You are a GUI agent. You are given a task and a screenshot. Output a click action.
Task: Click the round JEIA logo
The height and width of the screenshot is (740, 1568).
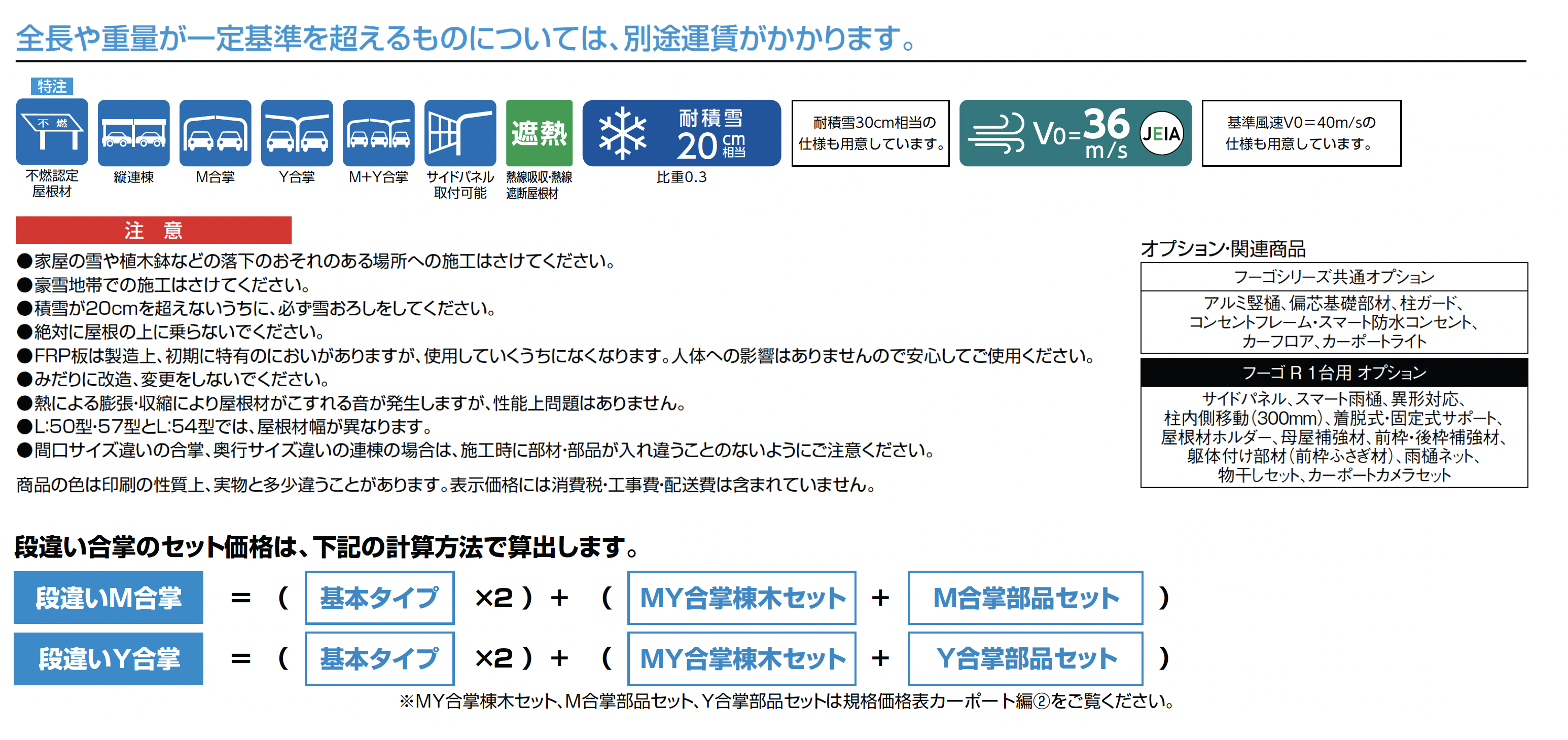[x=1161, y=133]
